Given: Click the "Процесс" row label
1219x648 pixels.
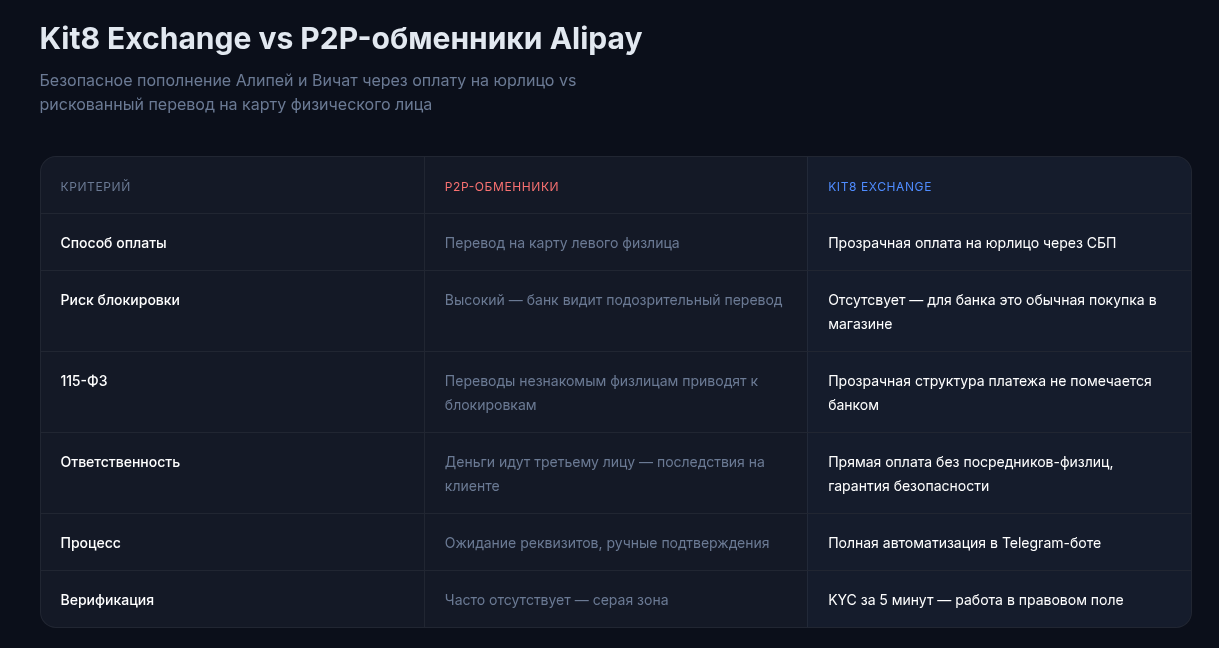Looking at the screenshot, I should 91,543.
